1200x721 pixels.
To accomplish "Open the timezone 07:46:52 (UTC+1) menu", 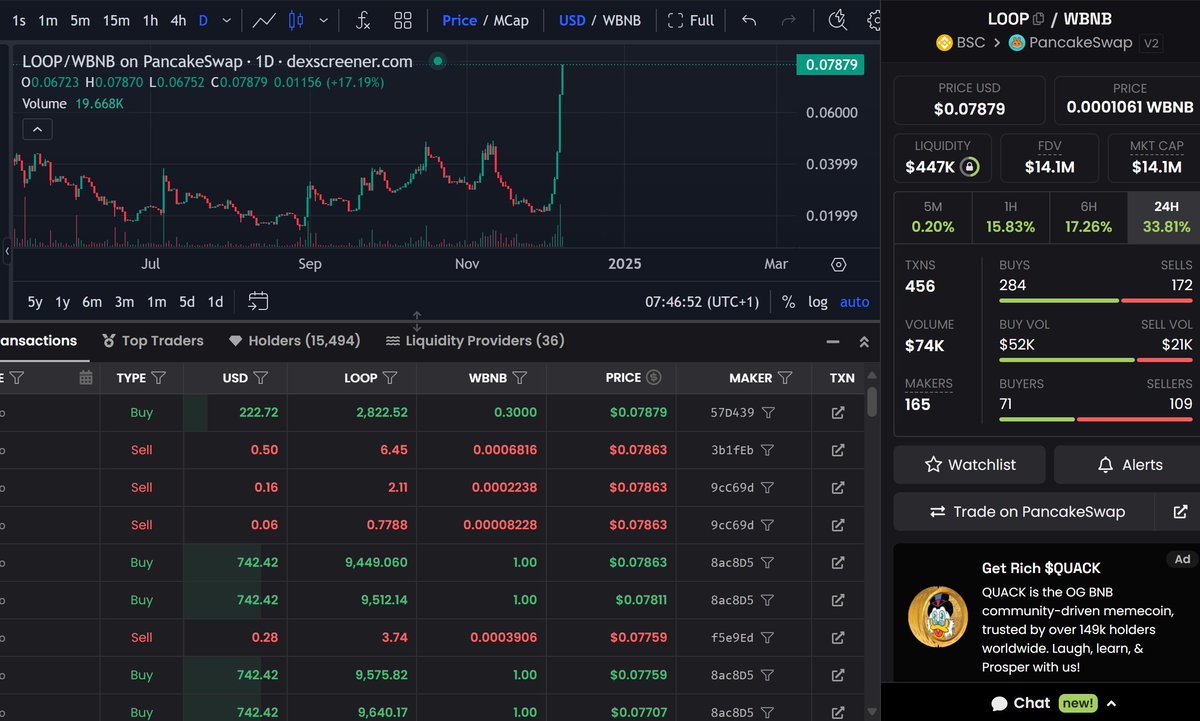I will [x=702, y=302].
